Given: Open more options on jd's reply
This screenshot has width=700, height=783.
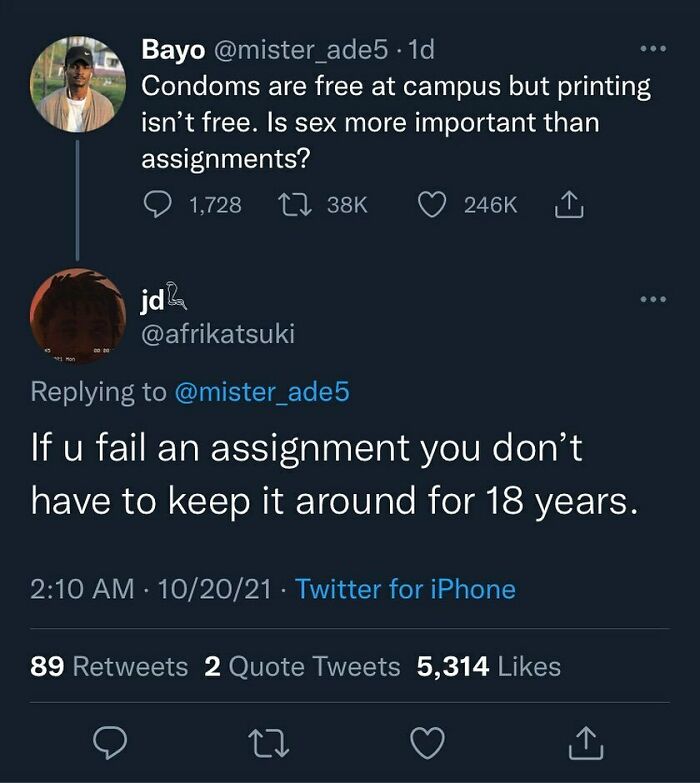Looking at the screenshot, I should click(x=652, y=299).
